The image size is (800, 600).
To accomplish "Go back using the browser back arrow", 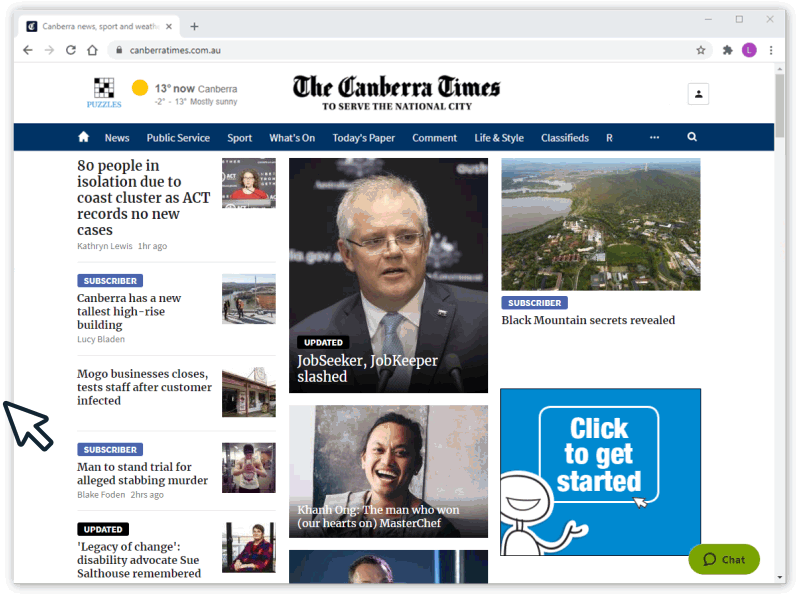I will (x=28, y=50).
